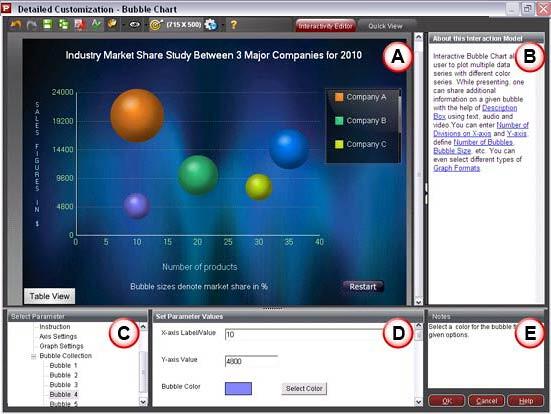The height and width of the screenshot is (414, 551).
Task: Click the Cancel button
Action: [486, 401]
